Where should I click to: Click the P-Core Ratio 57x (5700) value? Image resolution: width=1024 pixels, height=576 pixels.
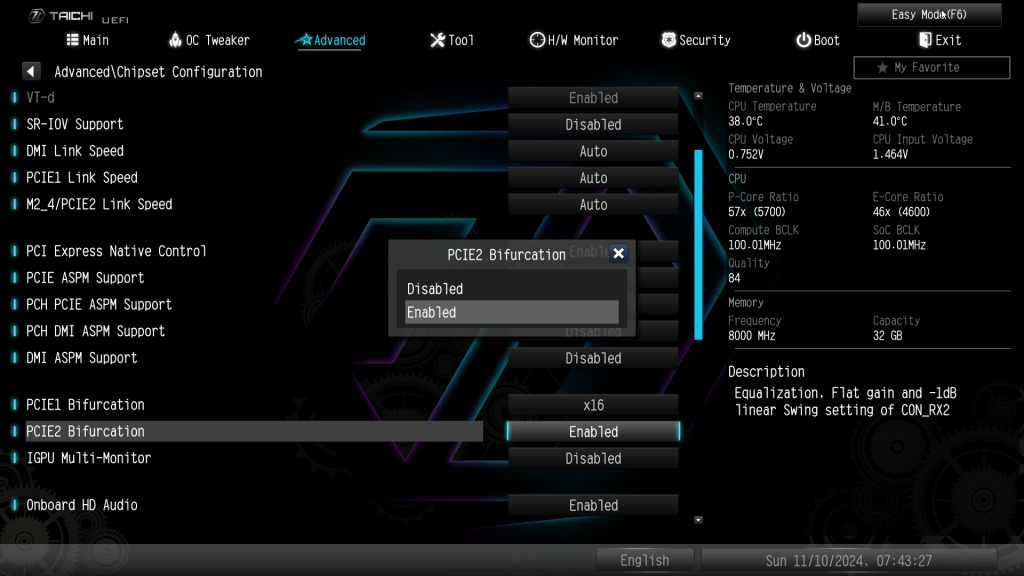[x=757, y=212]
